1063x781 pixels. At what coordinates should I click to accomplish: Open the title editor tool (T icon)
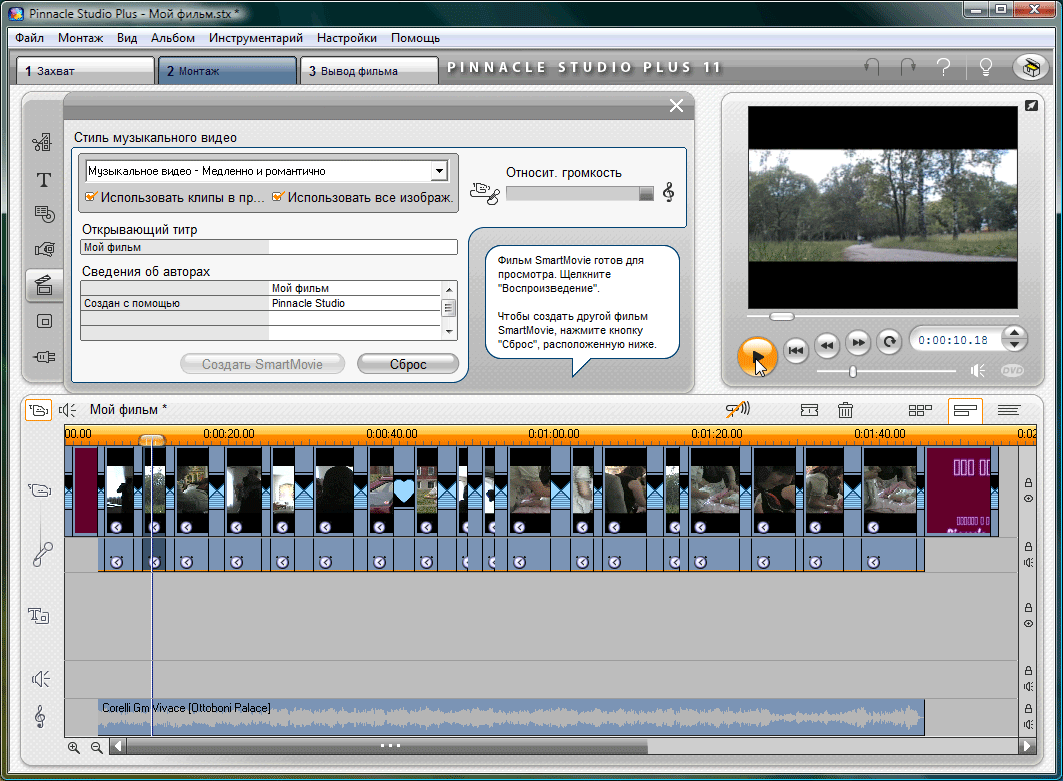point(43,180)
